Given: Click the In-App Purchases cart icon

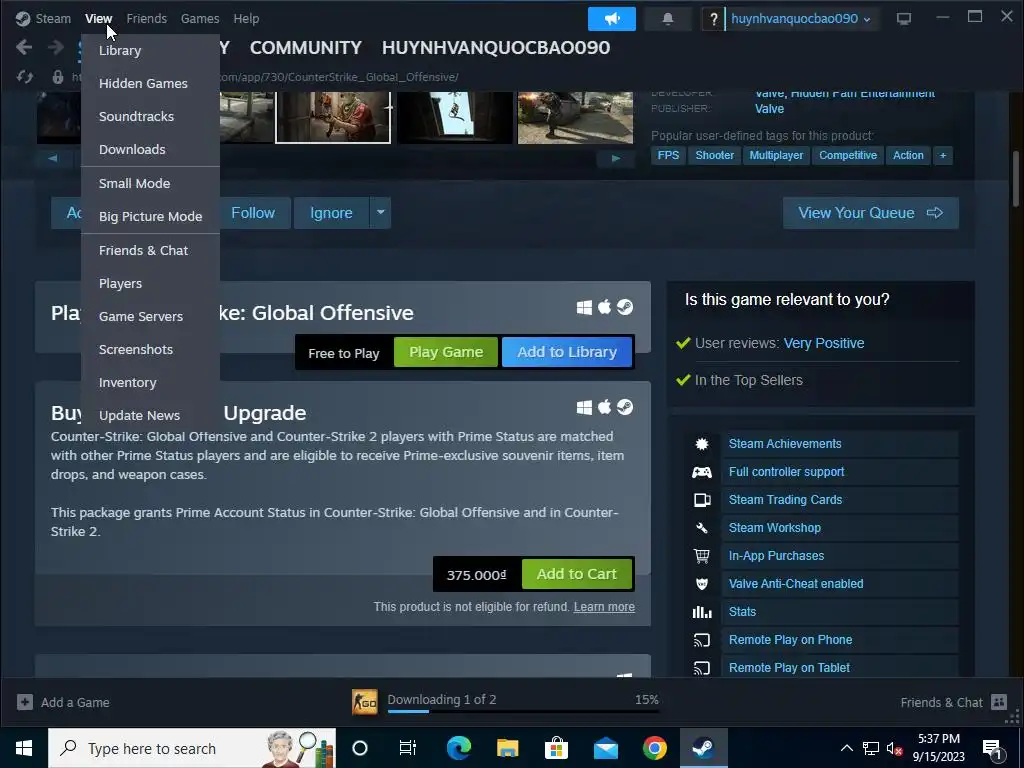Looking at the screenshot, I should point(702,556).
